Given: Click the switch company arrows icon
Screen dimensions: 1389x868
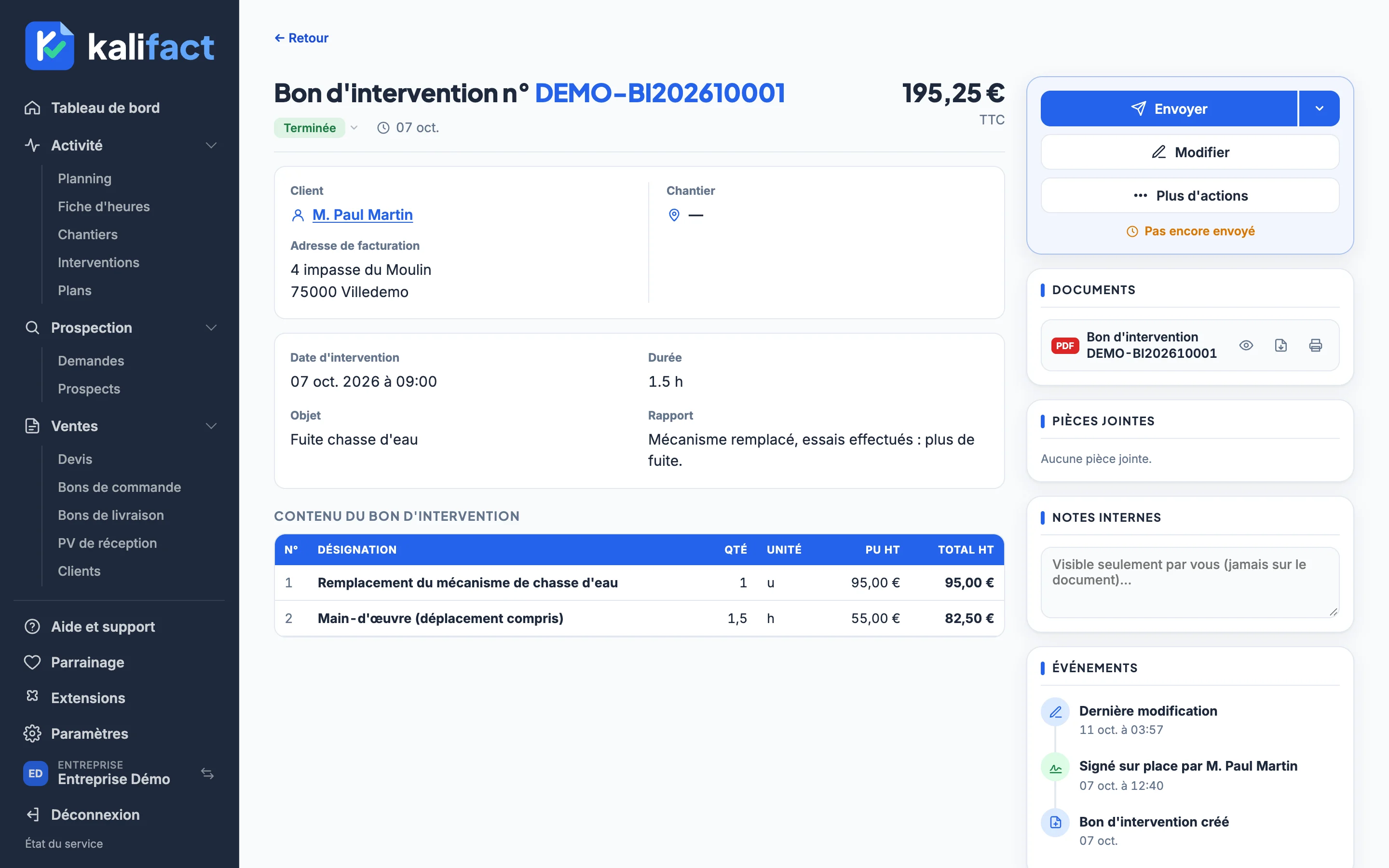Looking at the screenshot, I should 208,773.
